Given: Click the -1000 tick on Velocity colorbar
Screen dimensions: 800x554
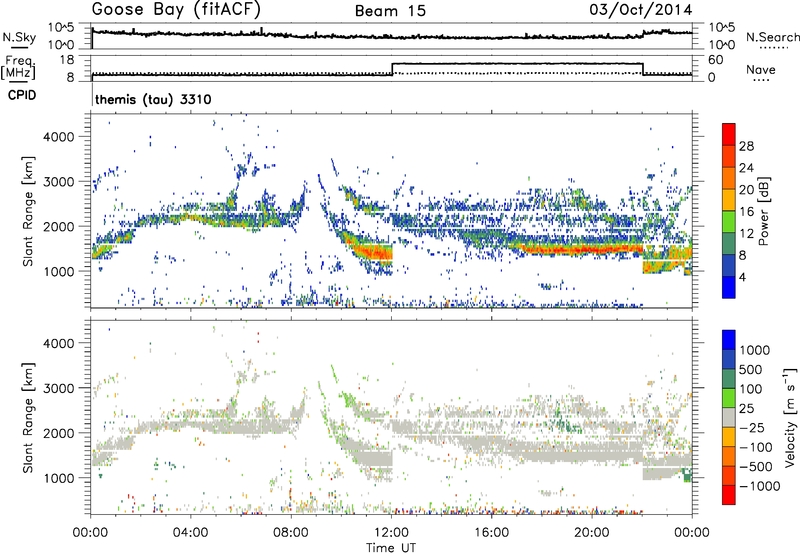Looking at the screenshot, I should pos(760,486).
